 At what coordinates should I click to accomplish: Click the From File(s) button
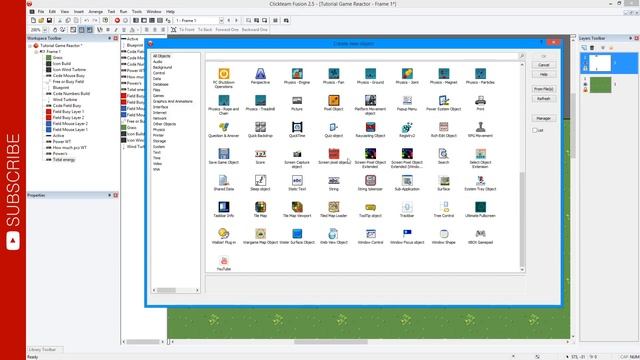tap(544, 89)
